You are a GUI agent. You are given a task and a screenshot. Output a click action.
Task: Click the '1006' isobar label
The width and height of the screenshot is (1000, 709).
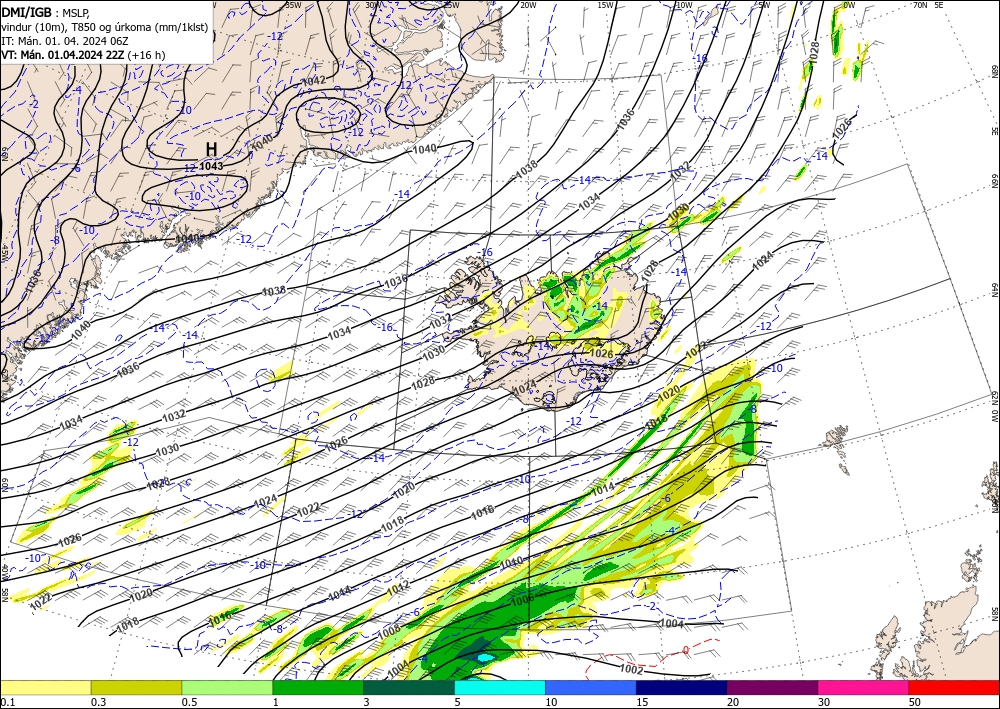pyautogui.click(x=522, y=600)
